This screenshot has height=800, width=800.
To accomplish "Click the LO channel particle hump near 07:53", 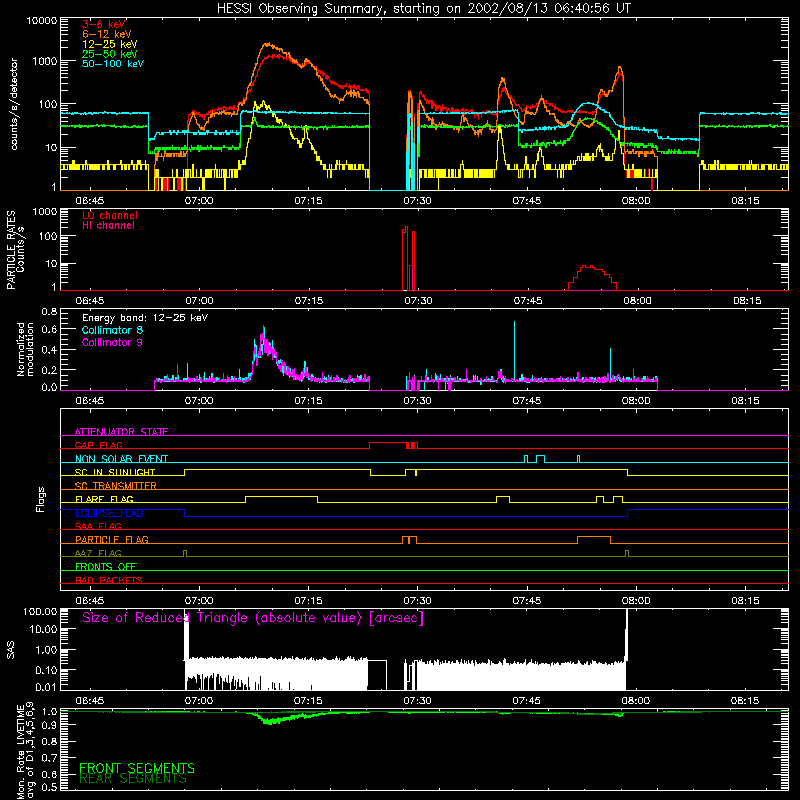I will pyautogui.click(x=592, y=277).
